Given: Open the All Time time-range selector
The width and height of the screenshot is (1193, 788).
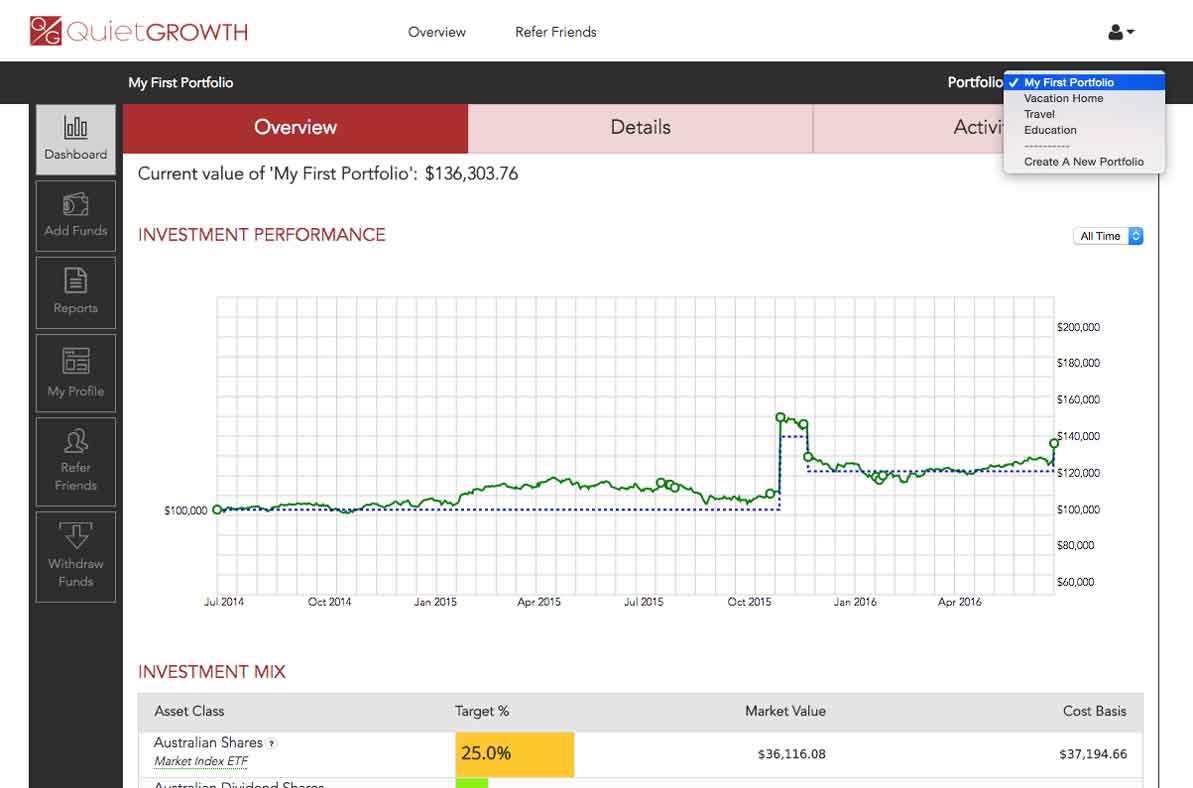Looking at the screenshot, I should (1107, 236).
